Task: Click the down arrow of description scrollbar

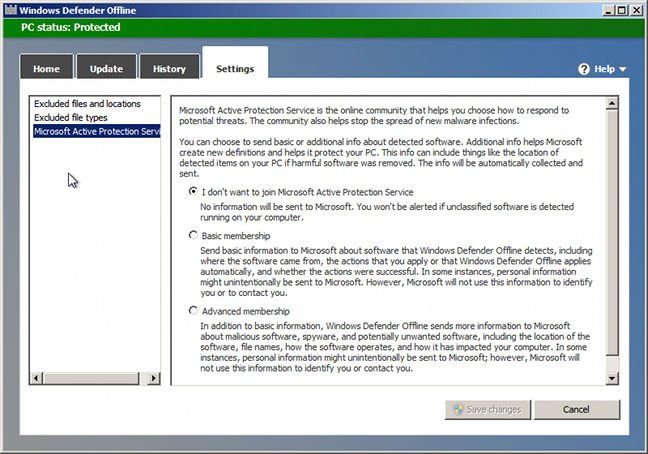Action: (612, 378)
